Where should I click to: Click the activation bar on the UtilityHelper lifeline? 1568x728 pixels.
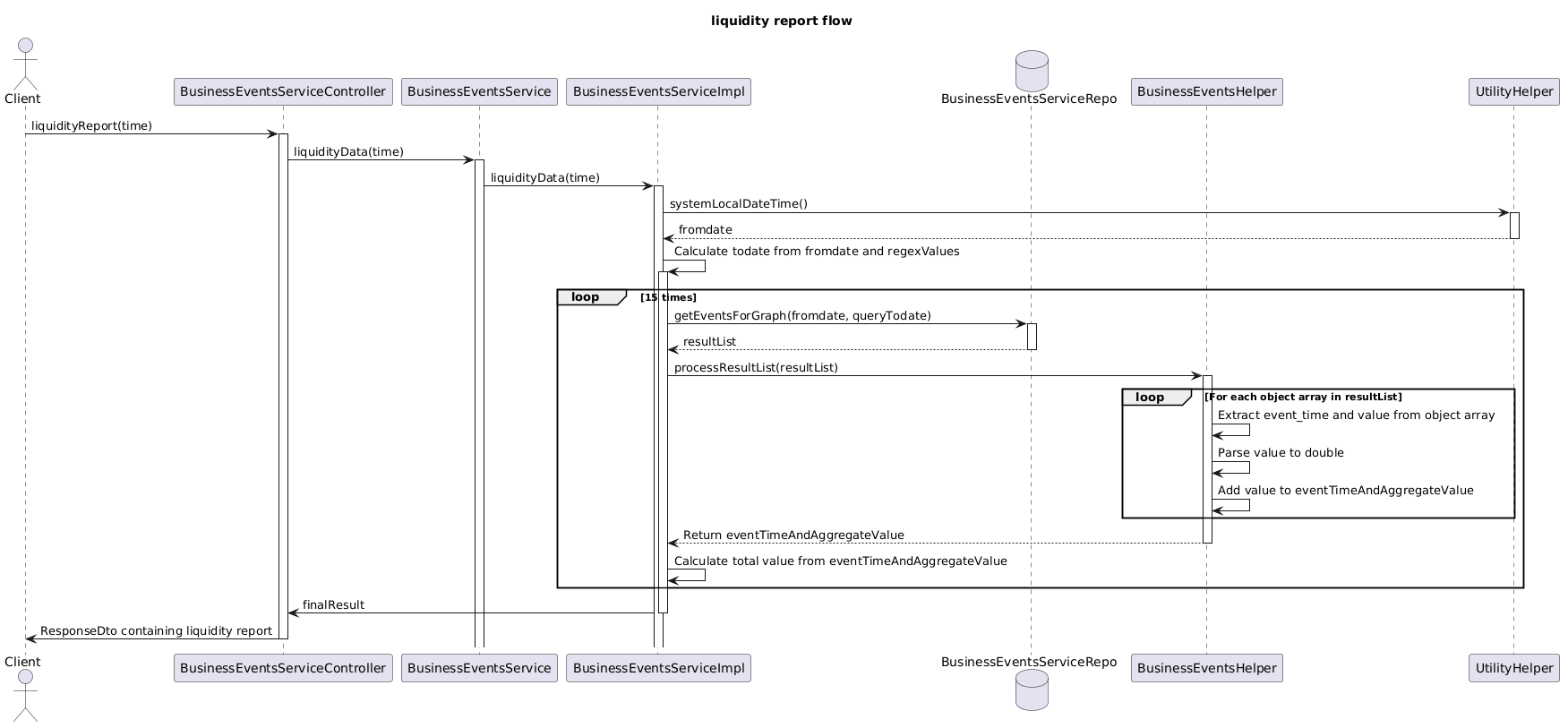pos(1514,226)
